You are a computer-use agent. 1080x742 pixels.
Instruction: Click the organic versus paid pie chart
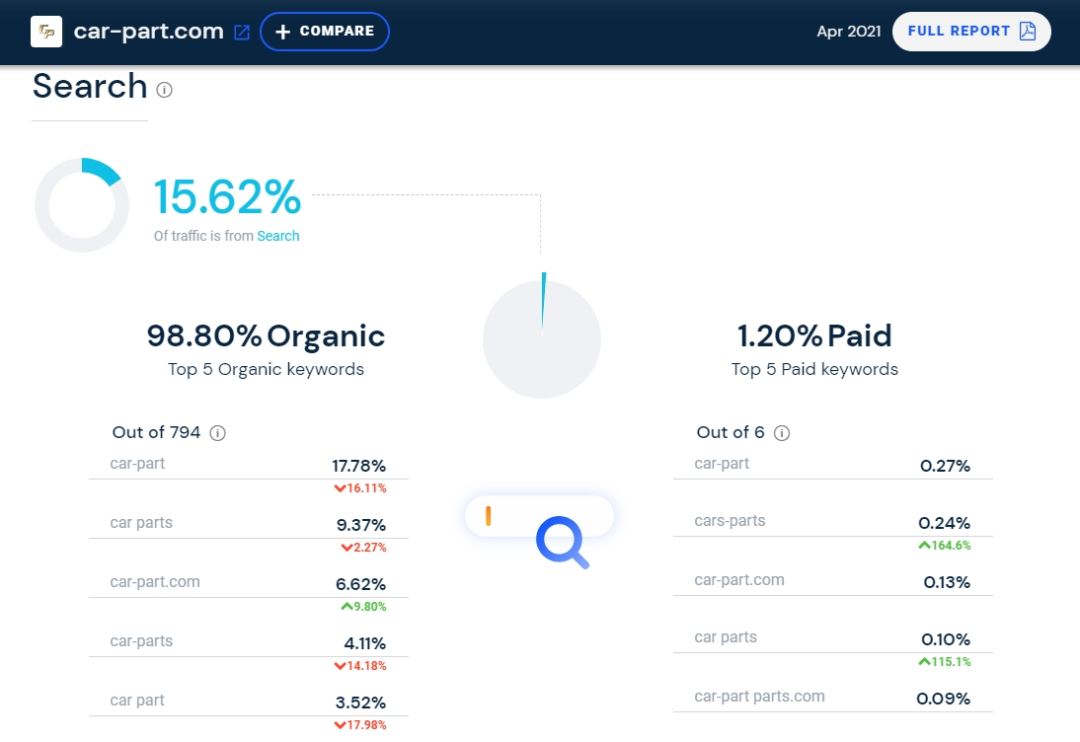coord(541,340)
